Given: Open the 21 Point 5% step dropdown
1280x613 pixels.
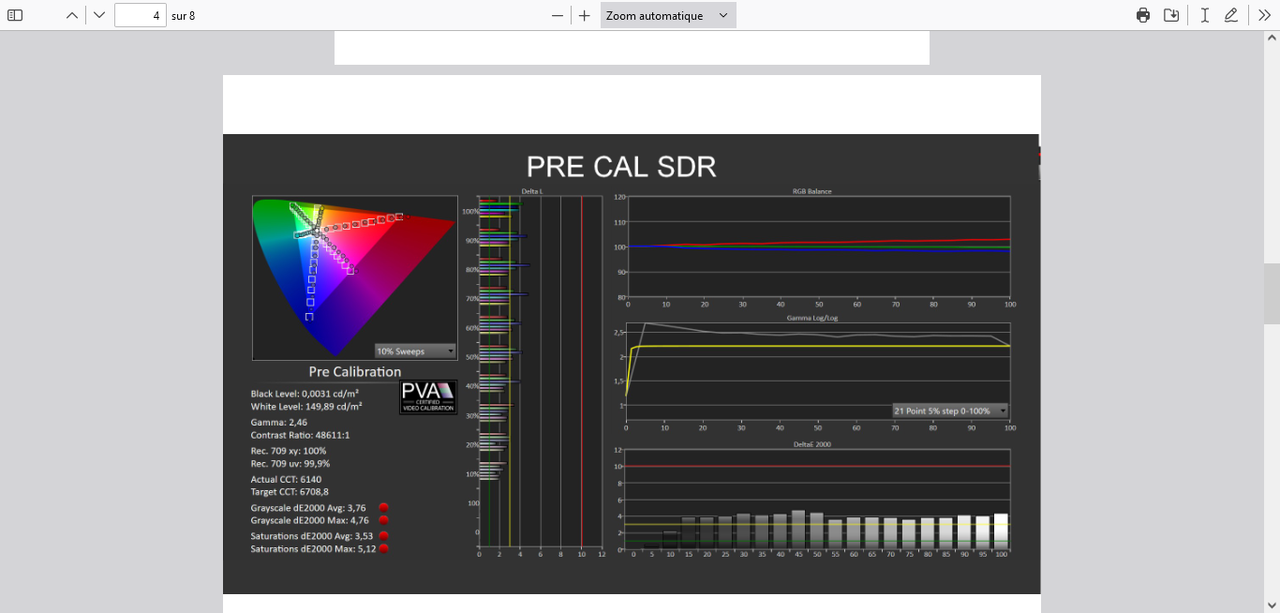Looking at the screenshot, I should point(950,410).
